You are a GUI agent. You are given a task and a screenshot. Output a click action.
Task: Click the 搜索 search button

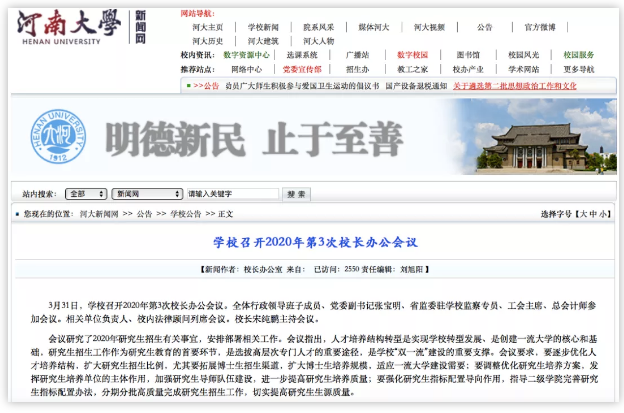pyautogui.click(x=296, y=194)
